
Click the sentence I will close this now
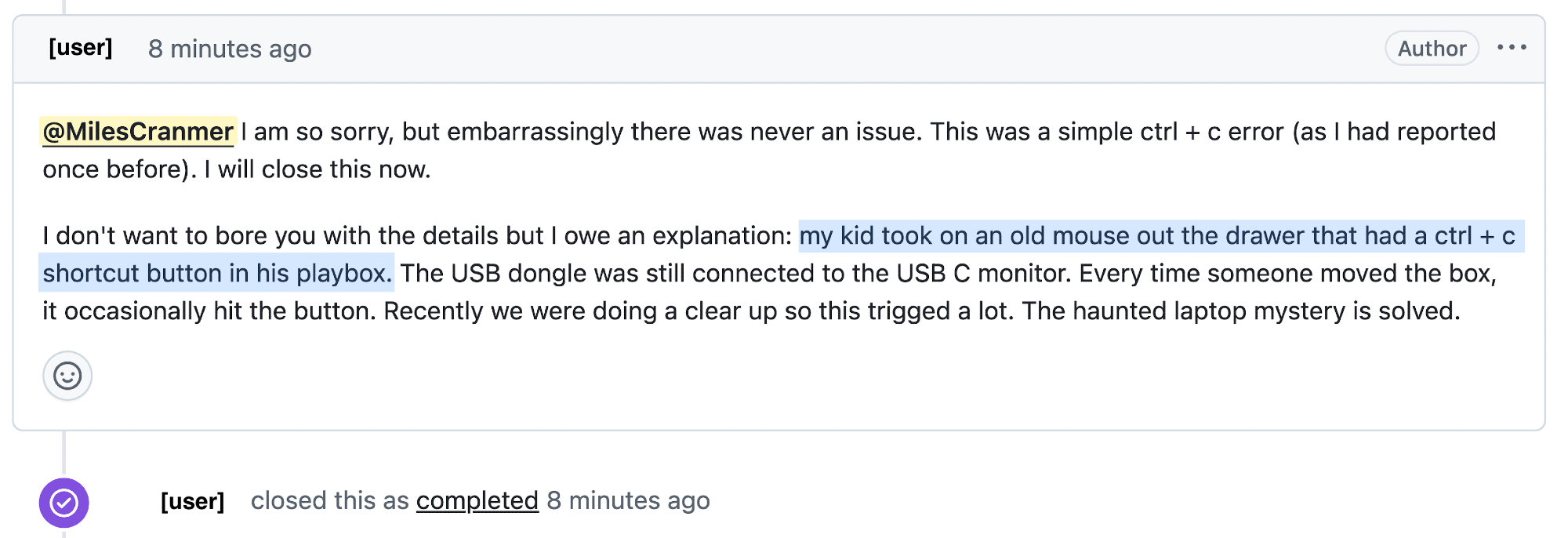[317, 169]
